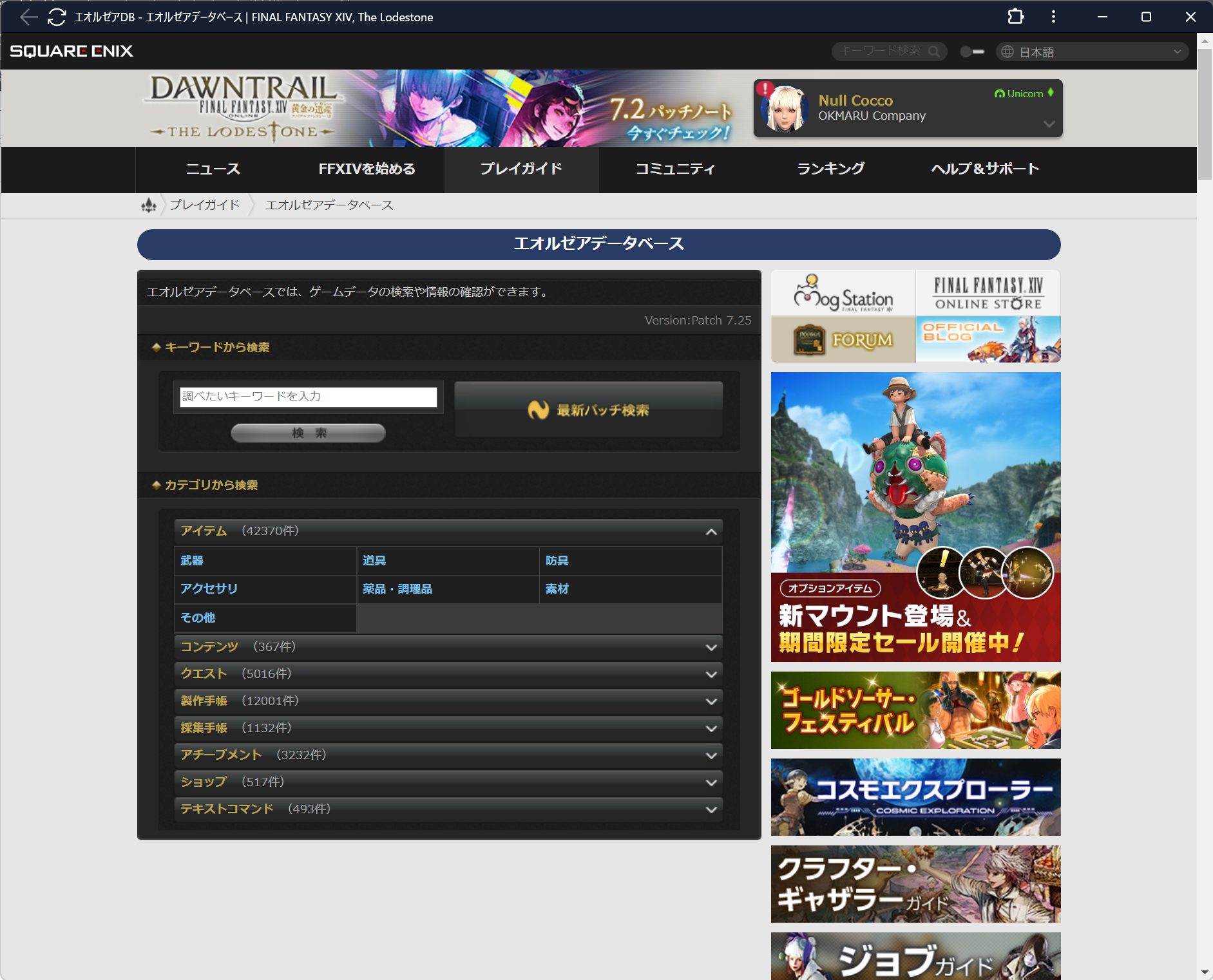Screen dimensions: 1213x980
Task: Open the FORUM banner
Action: [x=843, y=339]
